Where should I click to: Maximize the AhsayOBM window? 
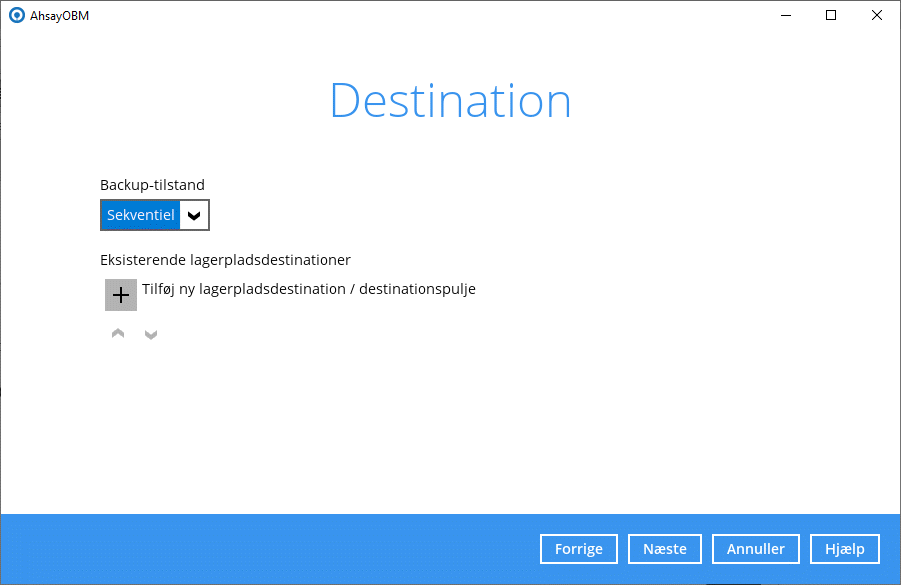(x=831, y=15)
